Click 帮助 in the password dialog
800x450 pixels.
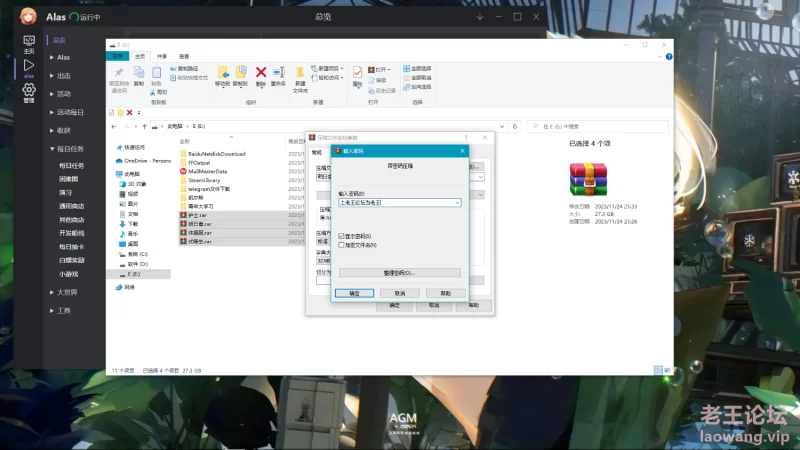click(x=446, y=293)
